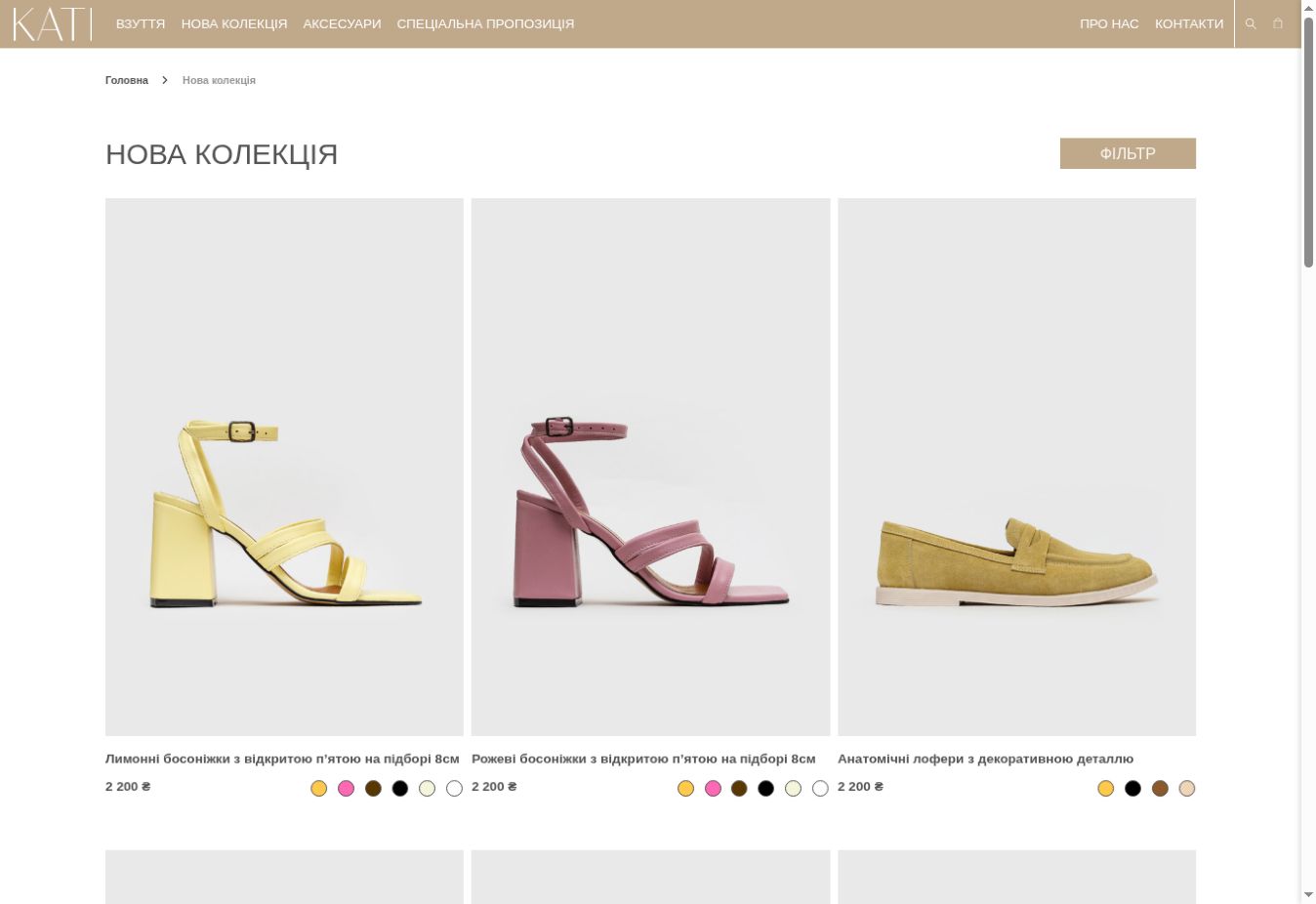Open the ВЗУТТЯ menu
This screenshot has height=904, width=1316.
(x=141, y=23)
